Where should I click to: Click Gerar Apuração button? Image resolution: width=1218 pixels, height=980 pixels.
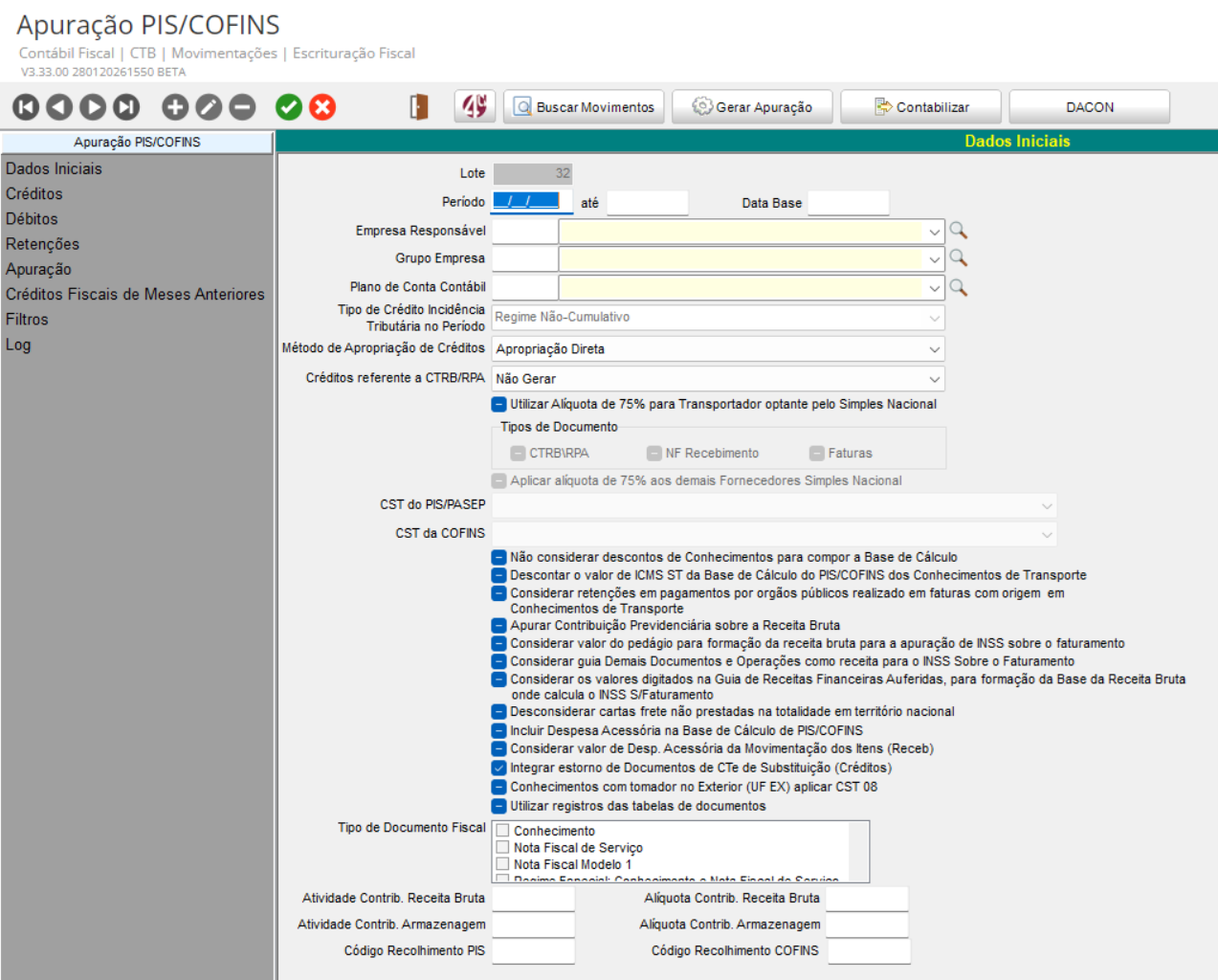752,107
